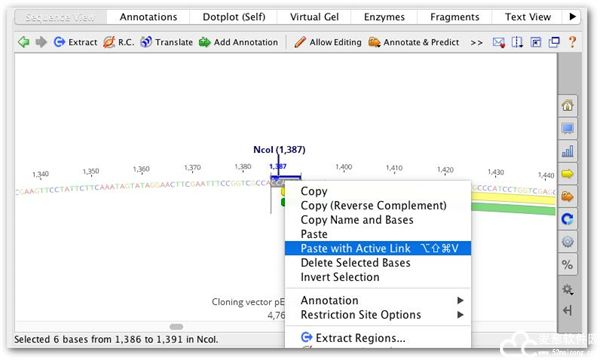Switch to the Virtual Gel tab
600x360 pixels.
coord(314,17)
